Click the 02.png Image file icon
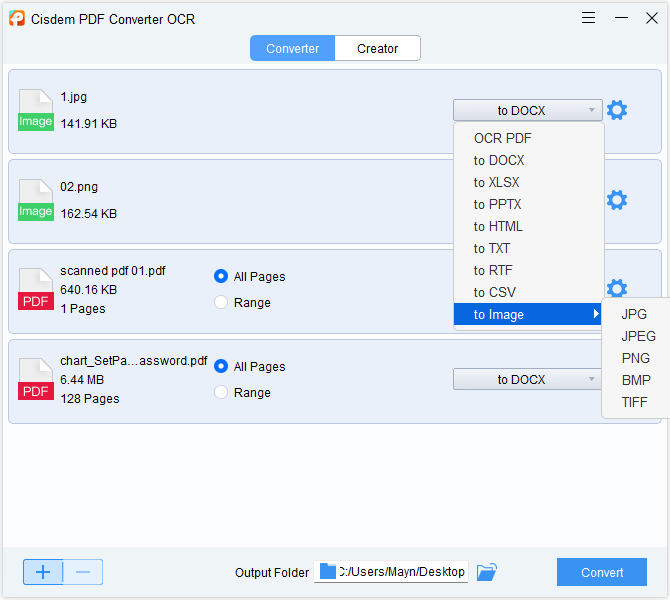This screenshot has height=600, width=670. point(36,200)
